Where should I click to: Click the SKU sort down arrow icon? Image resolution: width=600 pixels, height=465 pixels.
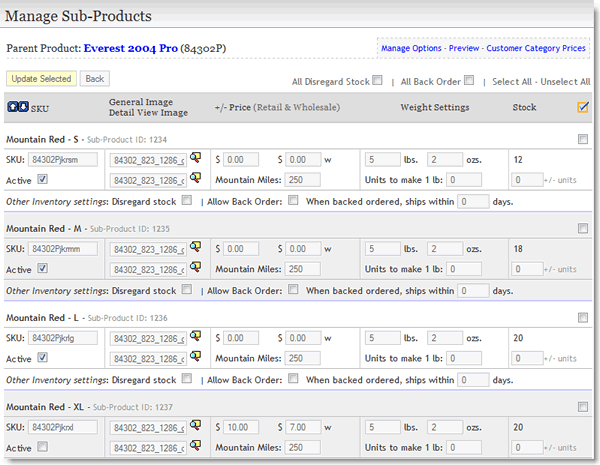[x=22, y=107]
